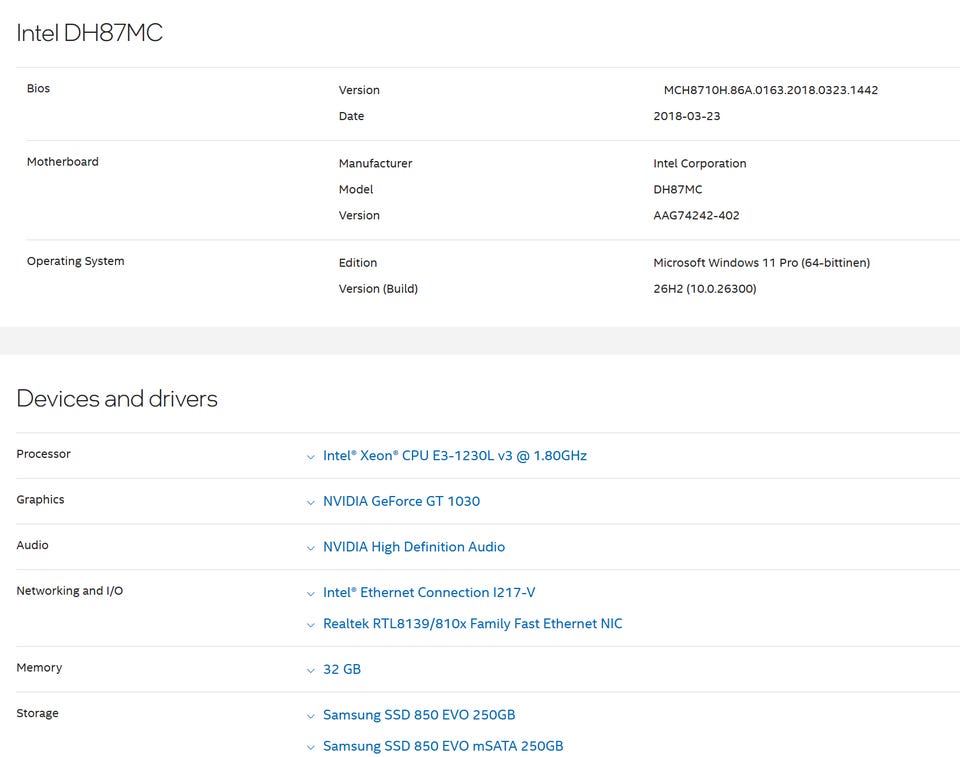
Task: Expand the Processor chevron arrow
Action: click(310, 457)
